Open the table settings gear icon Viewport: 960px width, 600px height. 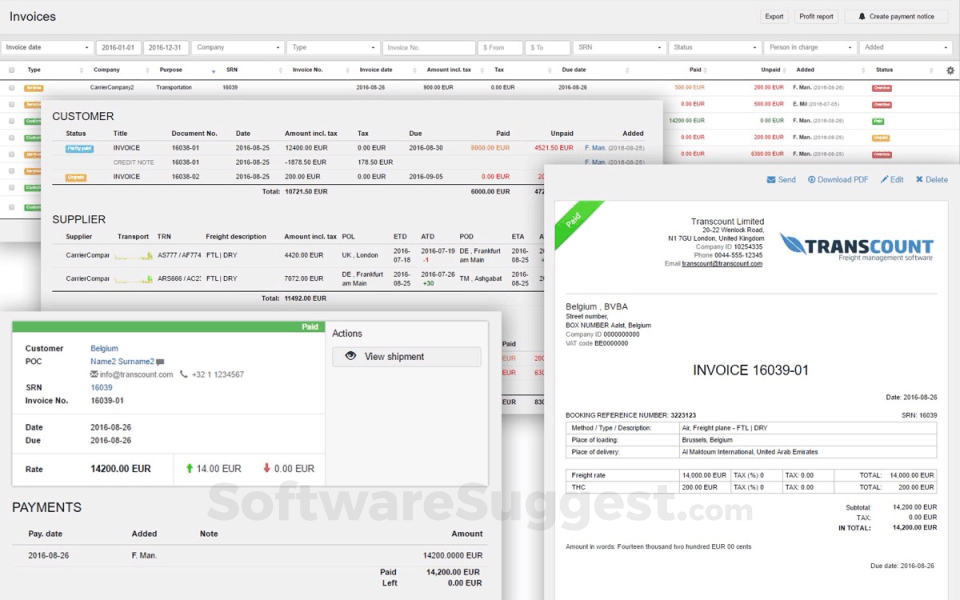950,70
